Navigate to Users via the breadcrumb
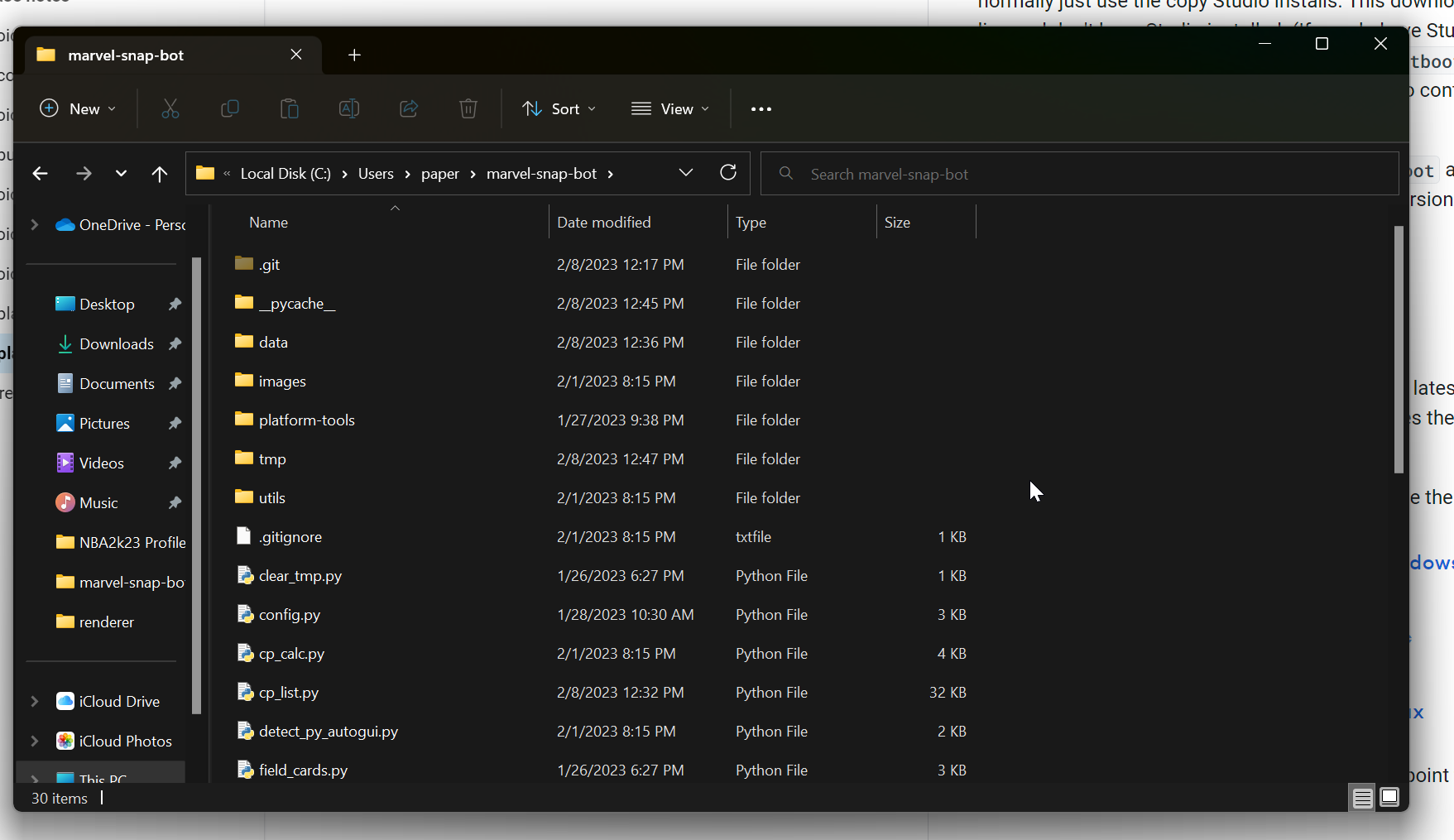 point(376,173)
